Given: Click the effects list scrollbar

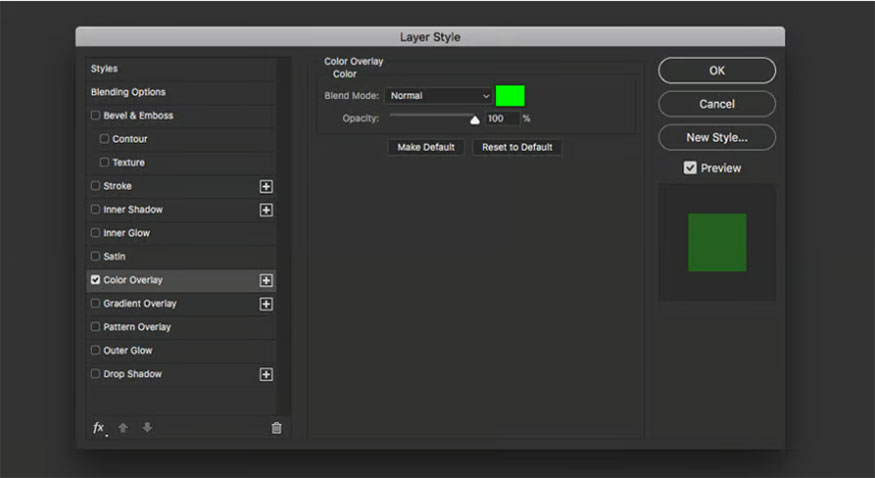Looking at the screenshot, I should [x=283, y=237].
